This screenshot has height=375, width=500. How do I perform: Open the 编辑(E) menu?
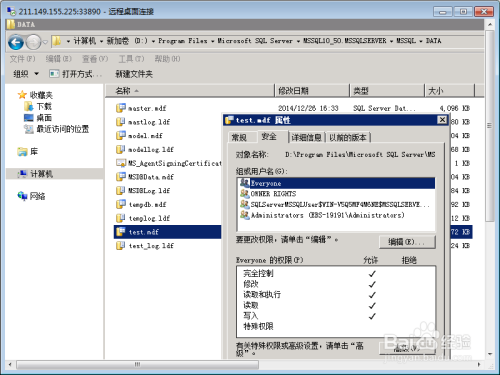tap(58, 59)
